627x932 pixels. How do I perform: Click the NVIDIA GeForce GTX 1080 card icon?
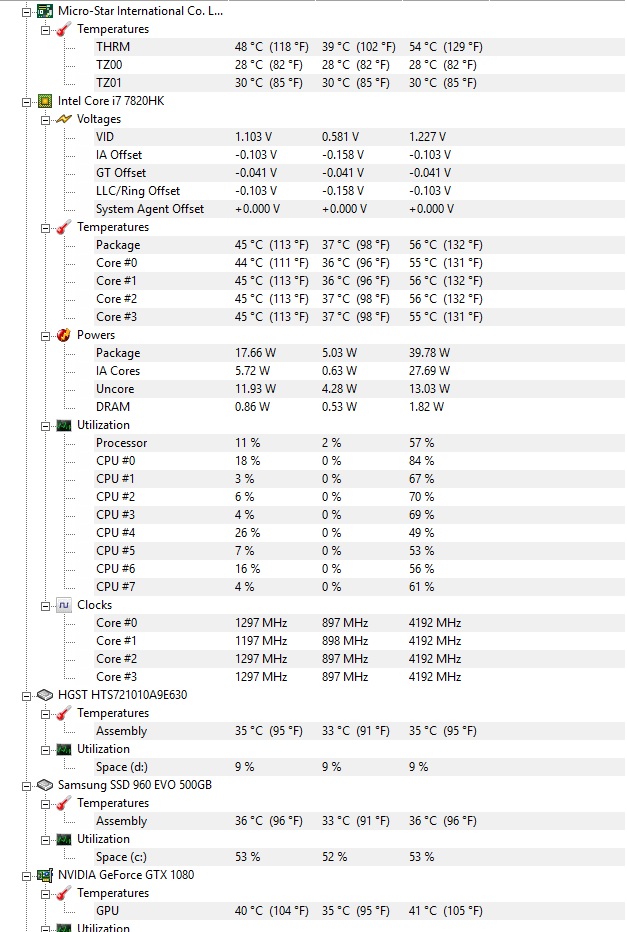[x=45, y=875]
